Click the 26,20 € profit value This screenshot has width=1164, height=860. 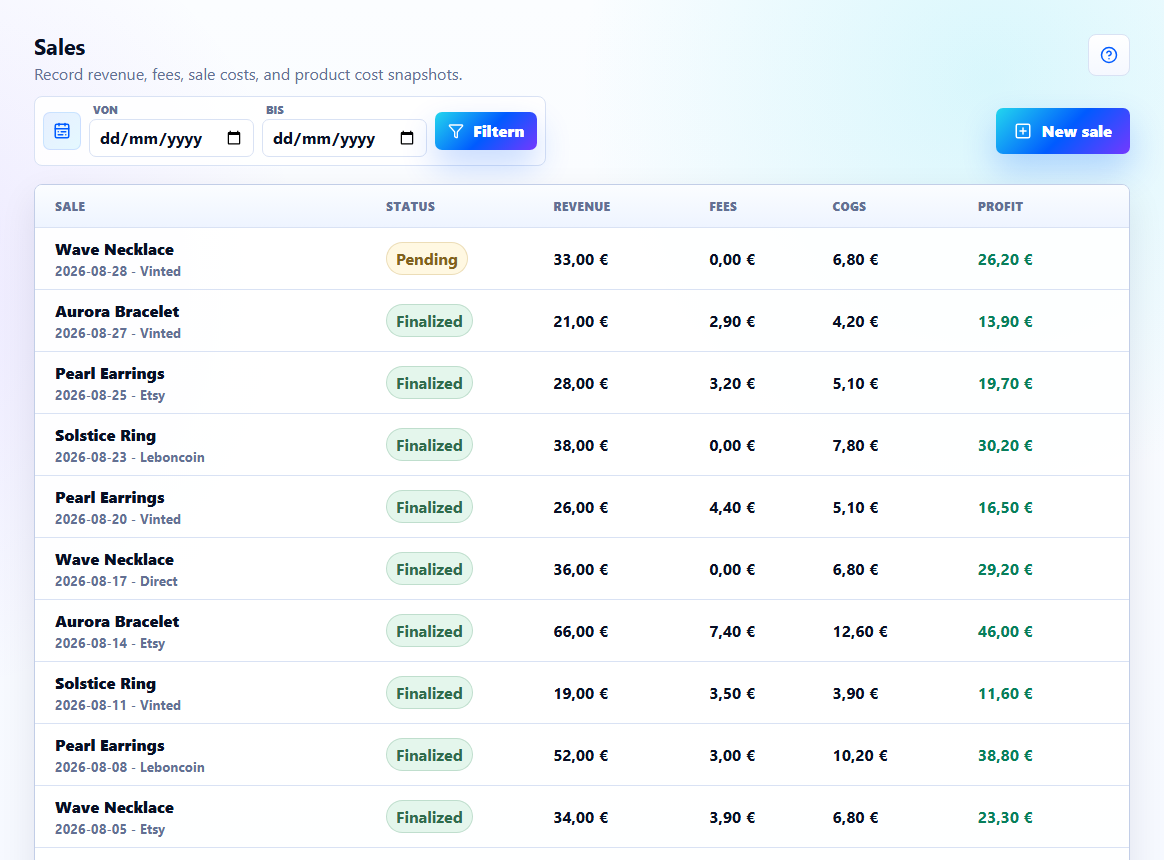pyautogui.click(x=1005, y=260)
